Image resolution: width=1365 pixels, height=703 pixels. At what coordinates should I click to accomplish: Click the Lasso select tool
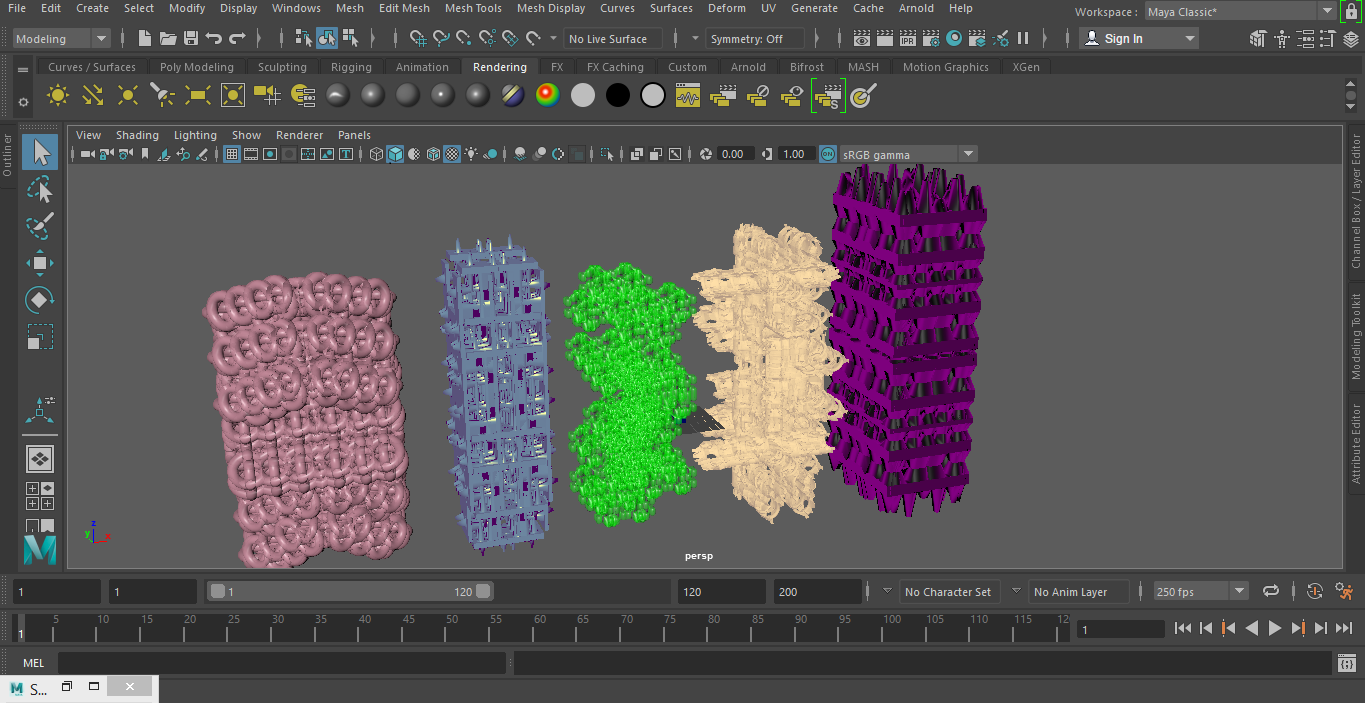click(39, 190)
